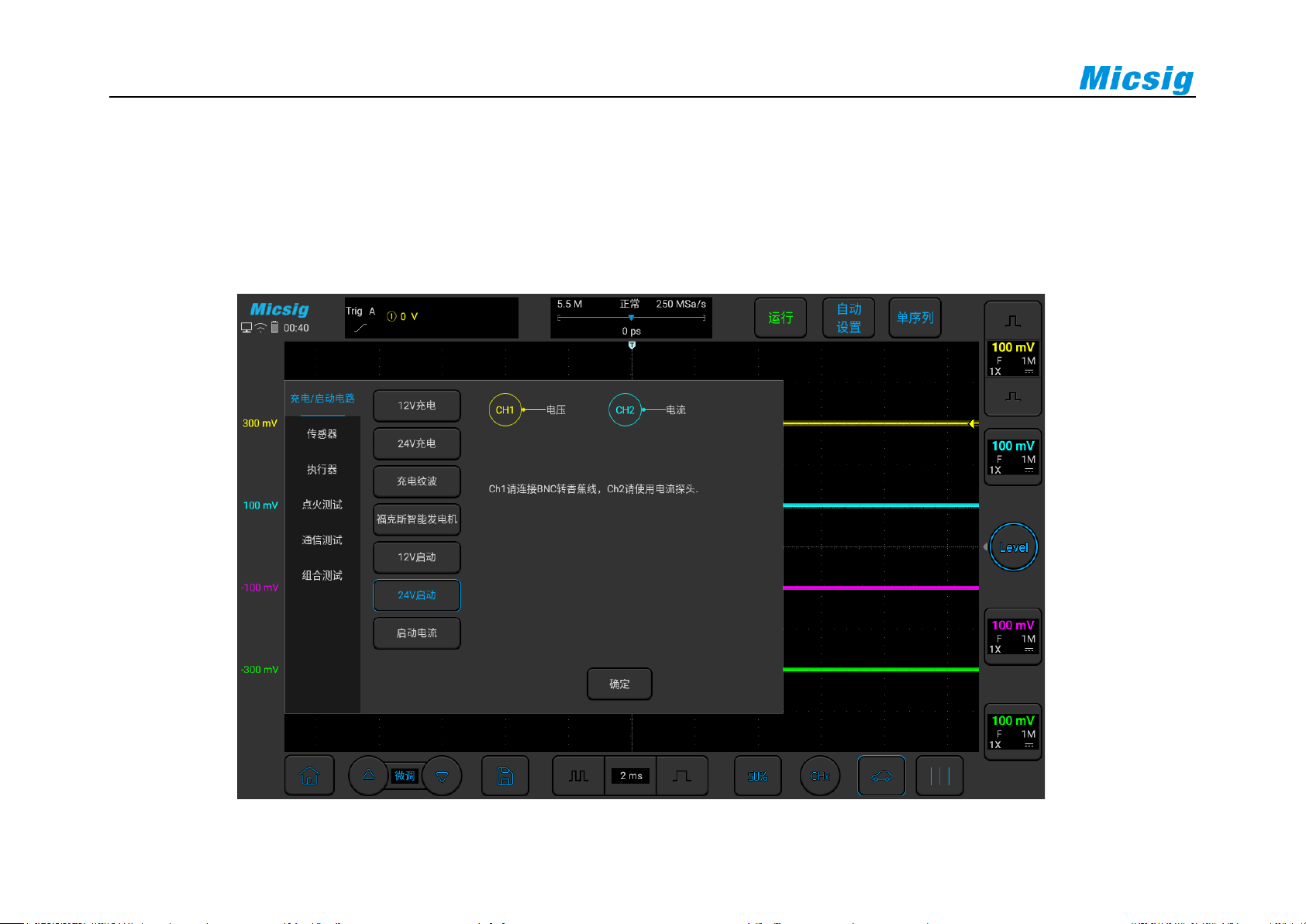Tap the -300 mV green scale label
Viewport: 1306px width, 924px height.
tap(260, 670)
